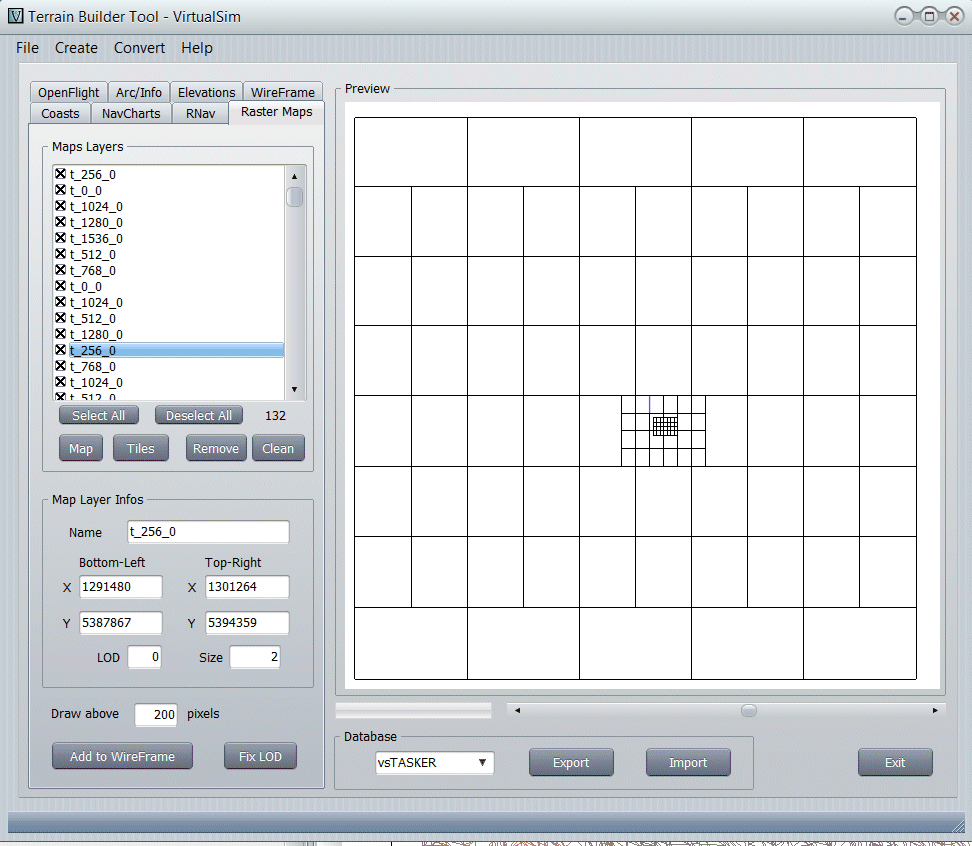The height and width of the screenshot is (846, 972).
Task: Switch to the WireFrame tab
Action: (x=283, y=92)
